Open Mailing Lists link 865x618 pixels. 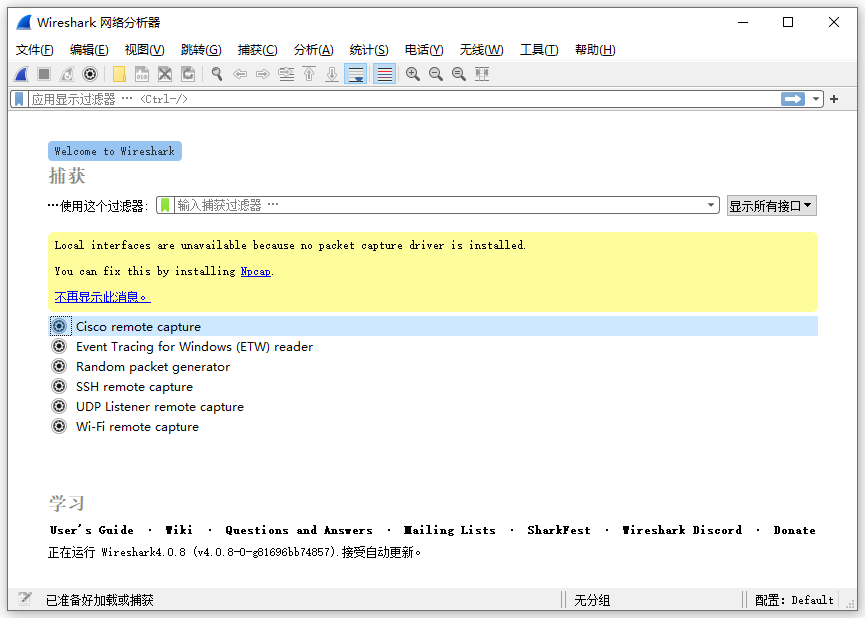pyautogui.click(x=450, y=530)
